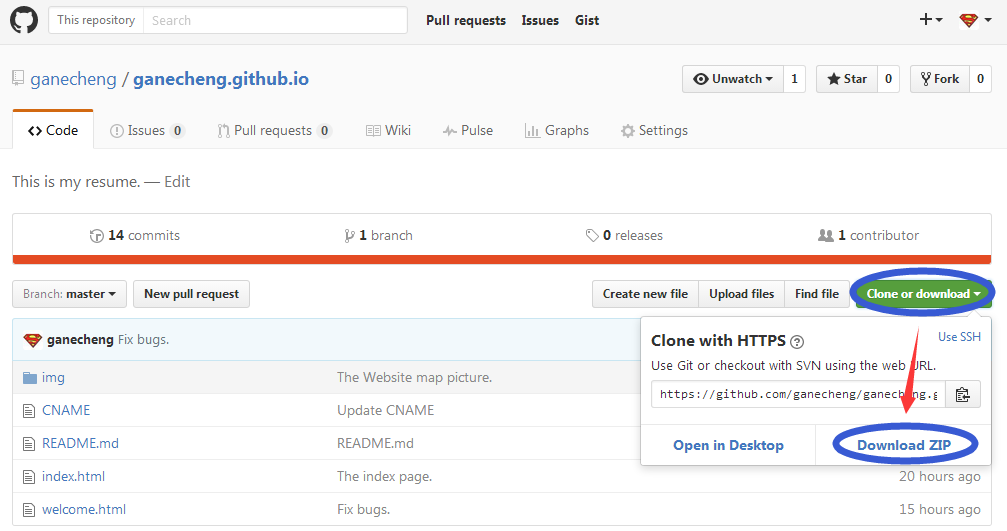Open Issues in top navigation
This screenshot has height=531, width=1007.
(x=540, y=21)
